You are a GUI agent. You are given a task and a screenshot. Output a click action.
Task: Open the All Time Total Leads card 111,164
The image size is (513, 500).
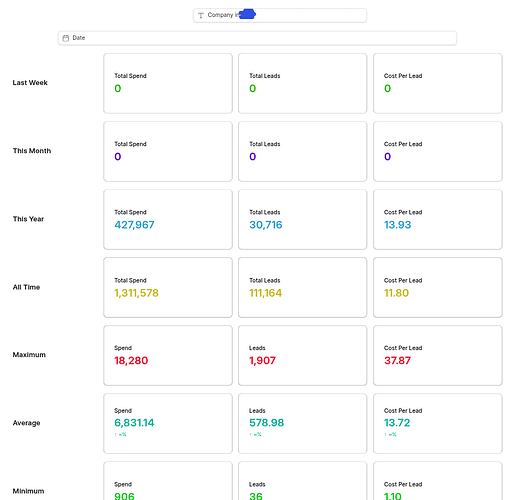pos(302,287)
